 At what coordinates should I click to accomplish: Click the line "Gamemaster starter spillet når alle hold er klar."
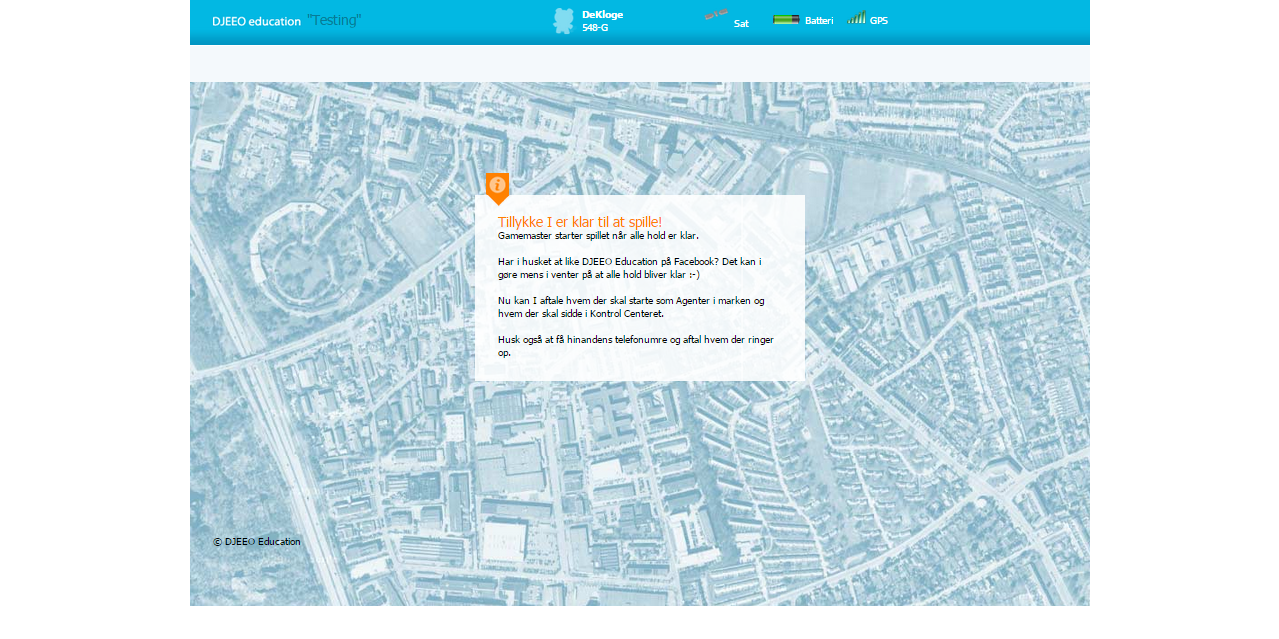pyautogui.click(x=598, y=236)
